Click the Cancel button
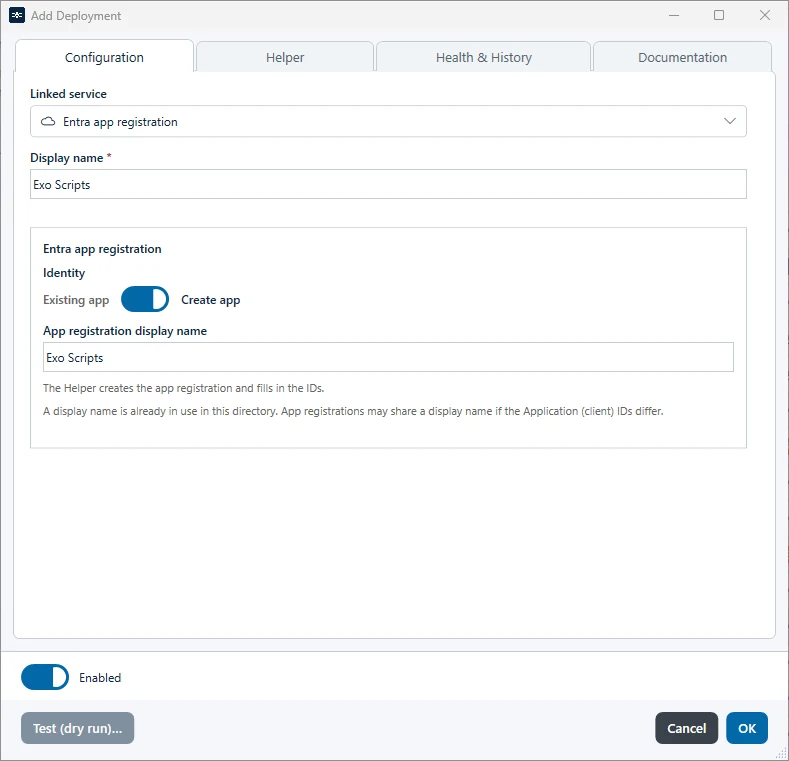This screenshot has width=789, height=761. [x=686, y=728]
